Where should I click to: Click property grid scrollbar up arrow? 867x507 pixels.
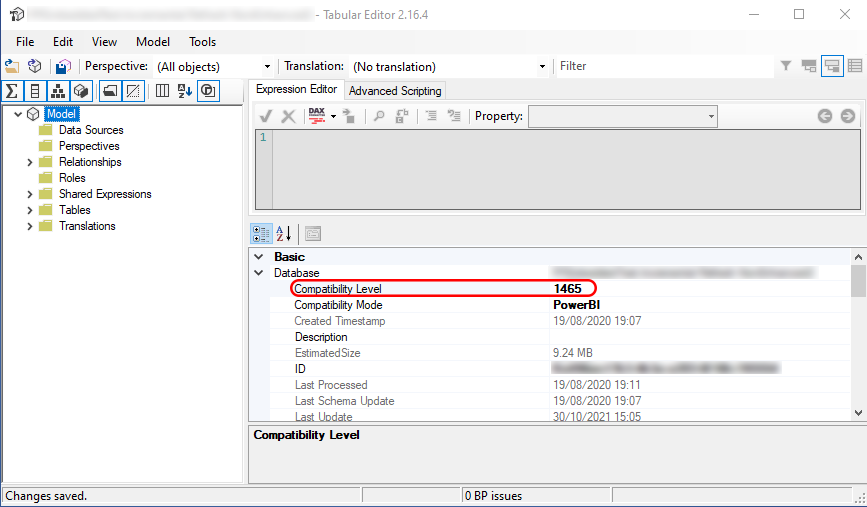tap(858, 257)
